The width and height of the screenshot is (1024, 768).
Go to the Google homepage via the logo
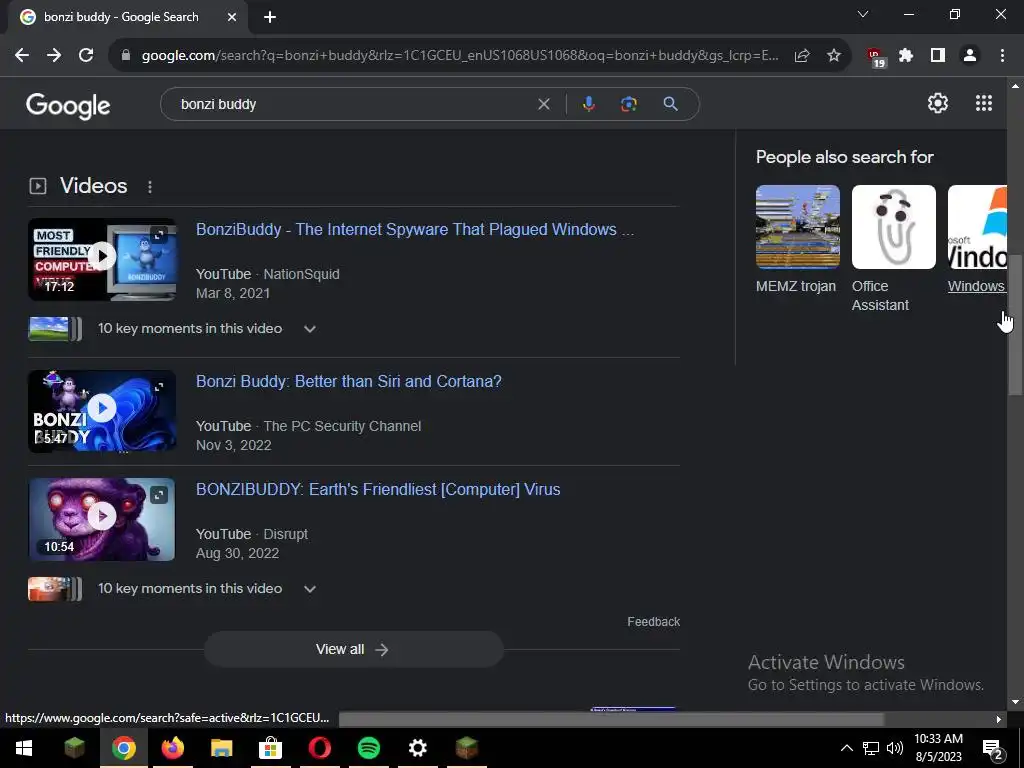coord(68,105)
